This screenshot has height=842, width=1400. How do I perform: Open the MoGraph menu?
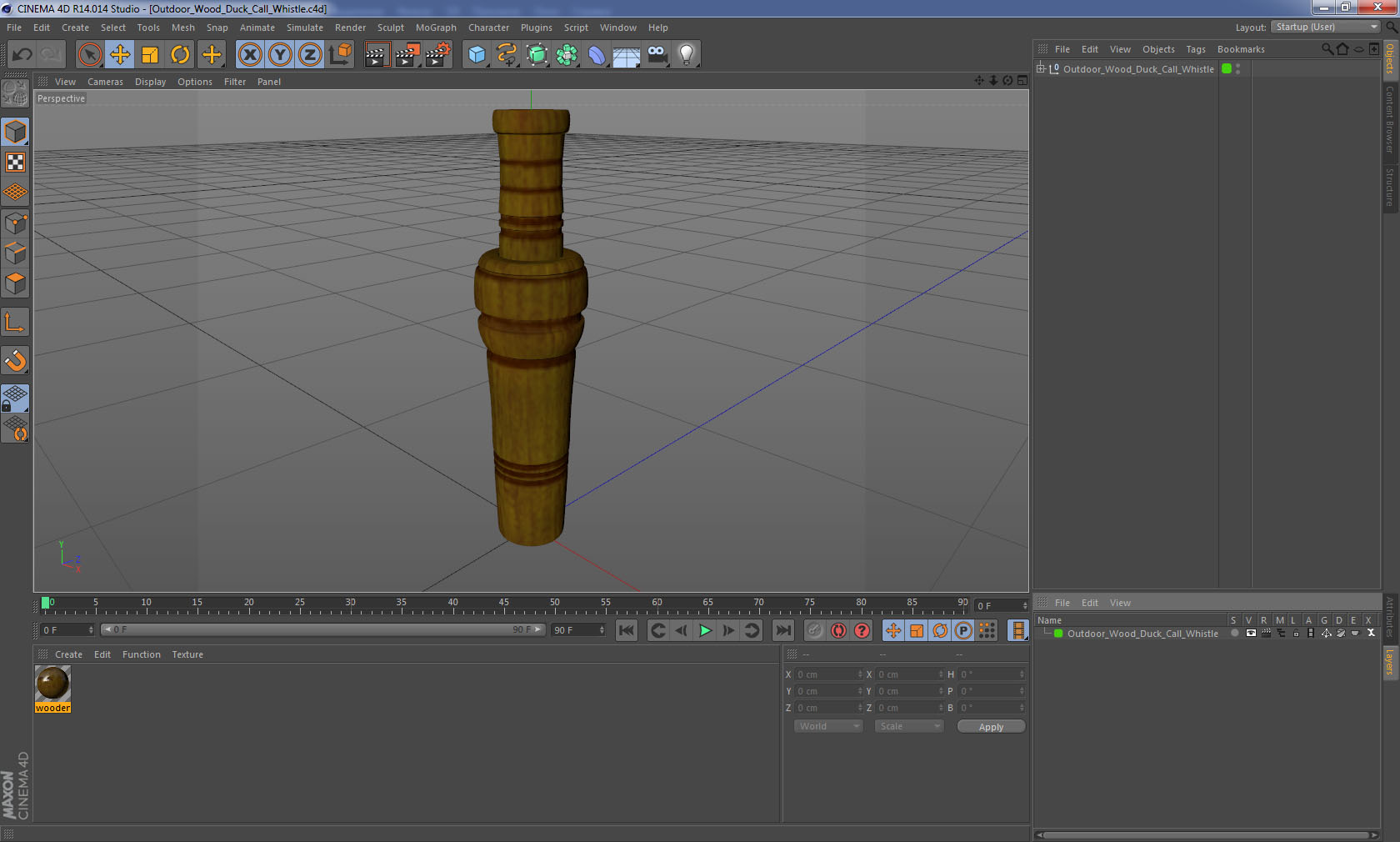436,28
